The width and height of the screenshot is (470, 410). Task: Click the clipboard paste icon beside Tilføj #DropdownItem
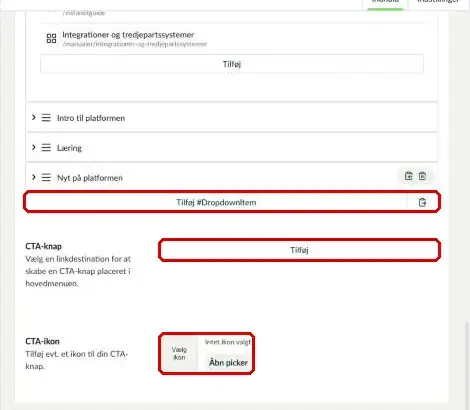pos(422,202)
